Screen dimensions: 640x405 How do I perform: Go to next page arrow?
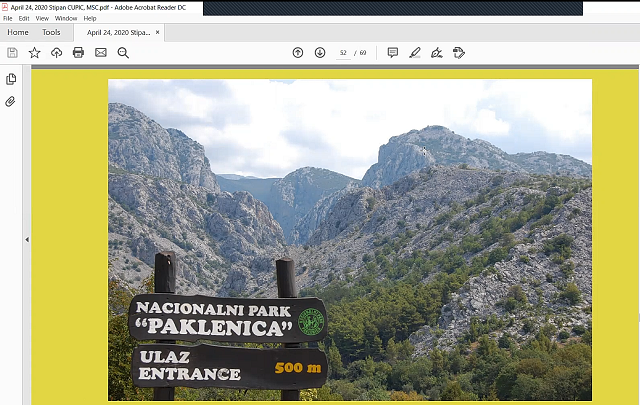pos(320,52)
